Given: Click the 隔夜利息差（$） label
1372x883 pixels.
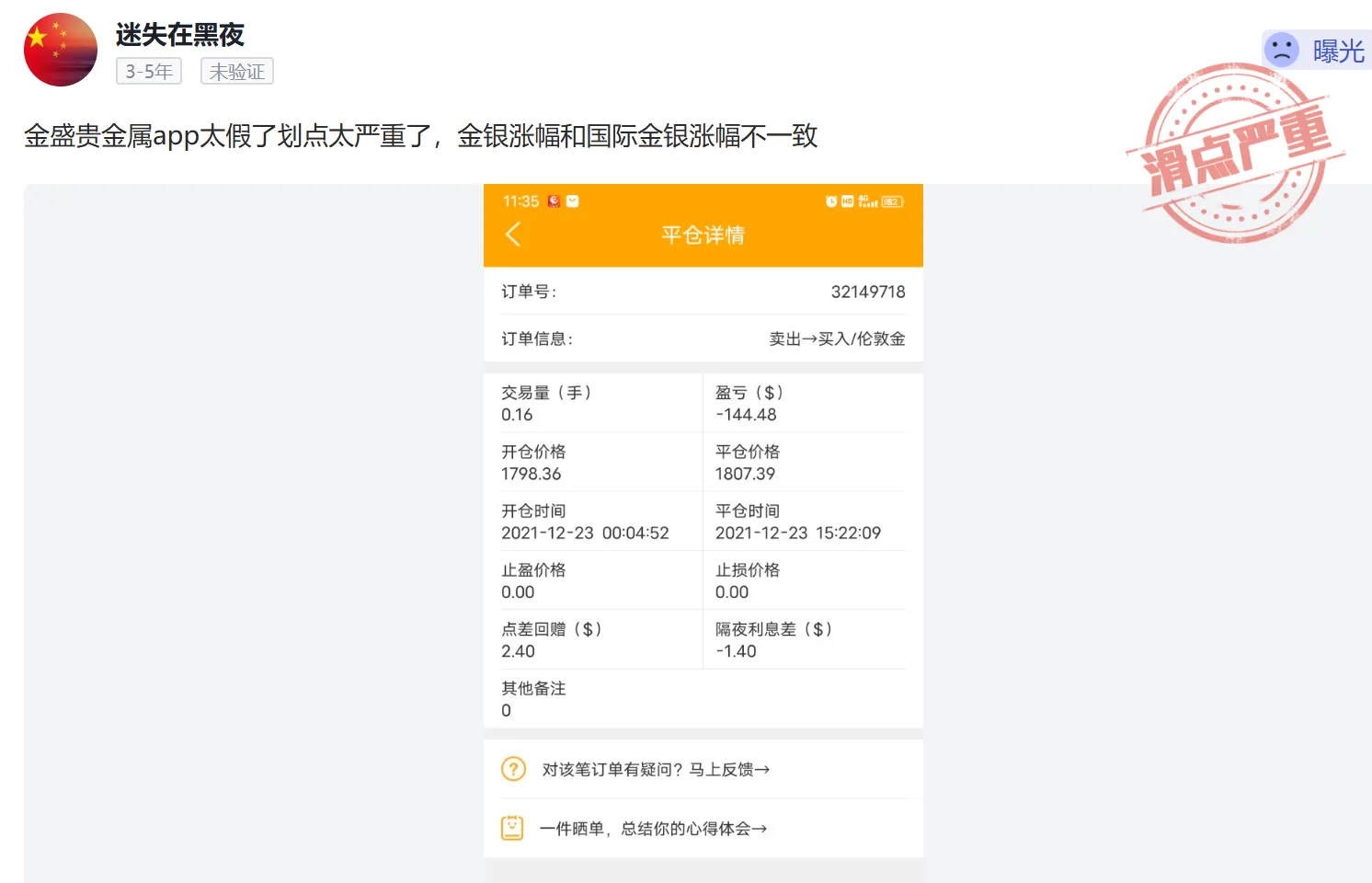Looking at the screenshot, I should click(x=775, y=629).
